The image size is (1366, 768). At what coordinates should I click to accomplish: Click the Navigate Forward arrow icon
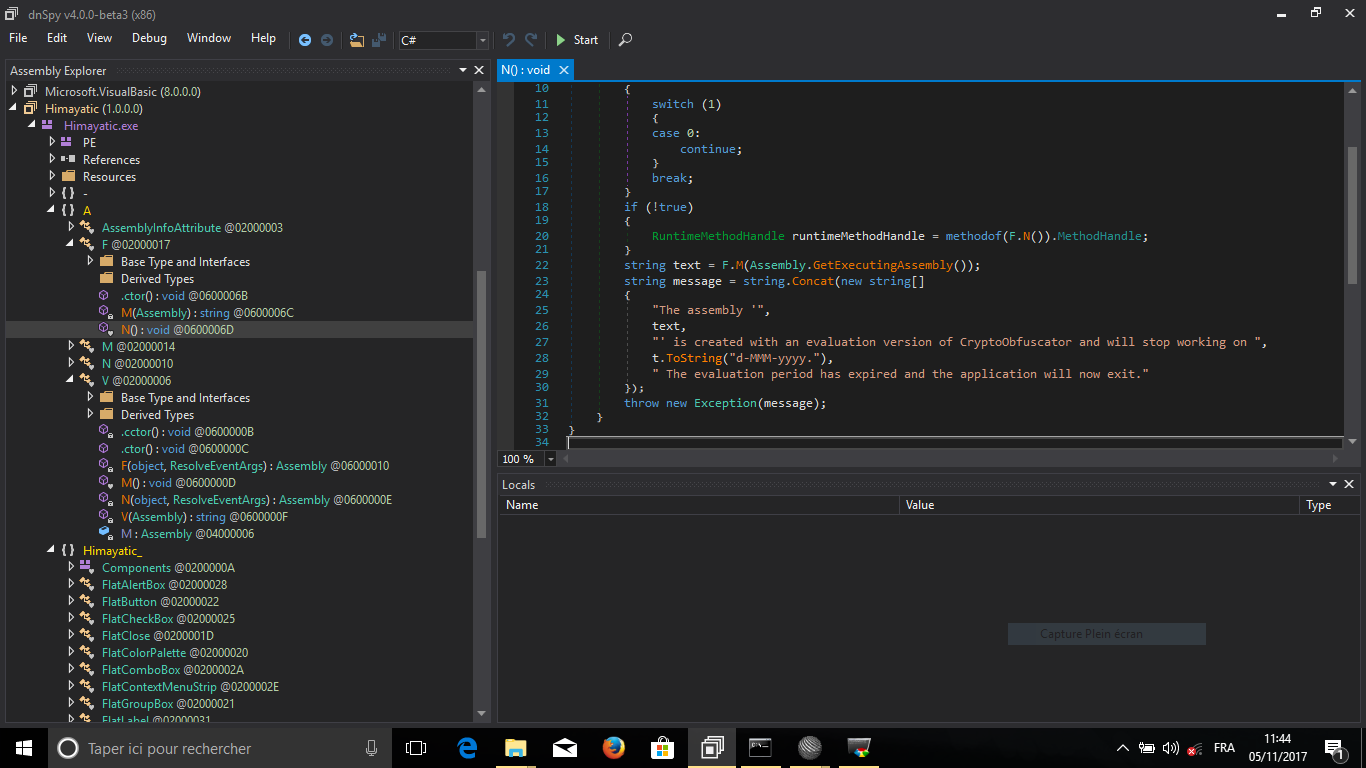click(x=327, y=40)
